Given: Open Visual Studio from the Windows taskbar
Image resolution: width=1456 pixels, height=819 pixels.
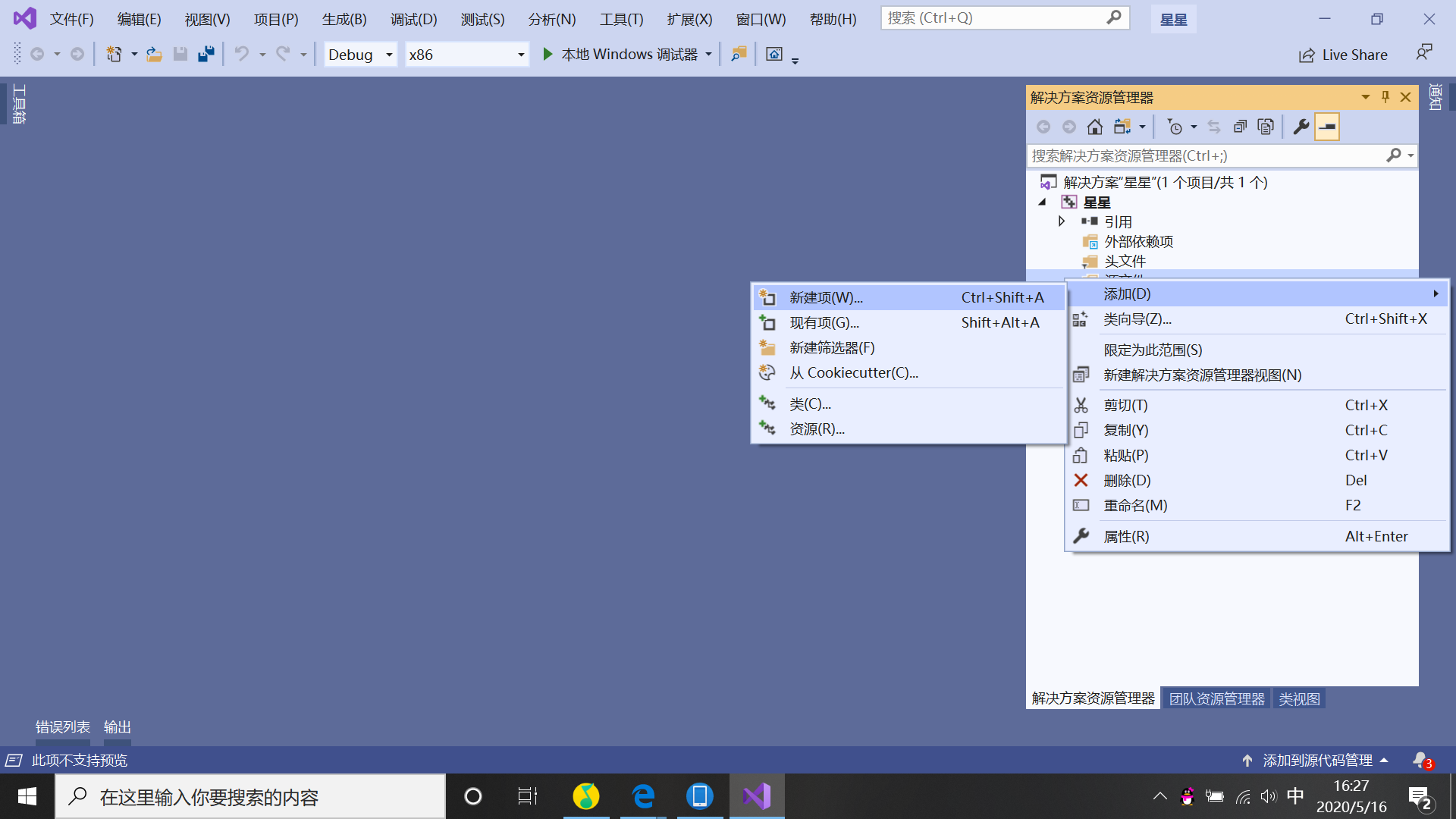Looking at the screenshot, I should point(756,796).
